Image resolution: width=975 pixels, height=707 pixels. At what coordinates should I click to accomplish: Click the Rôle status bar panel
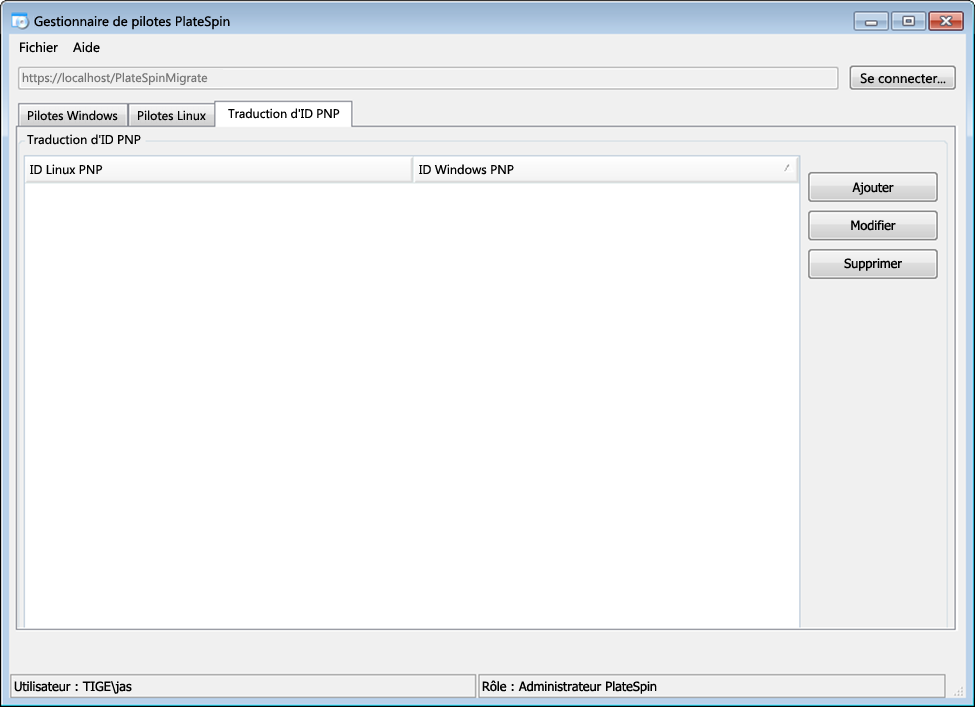(710, 686)
